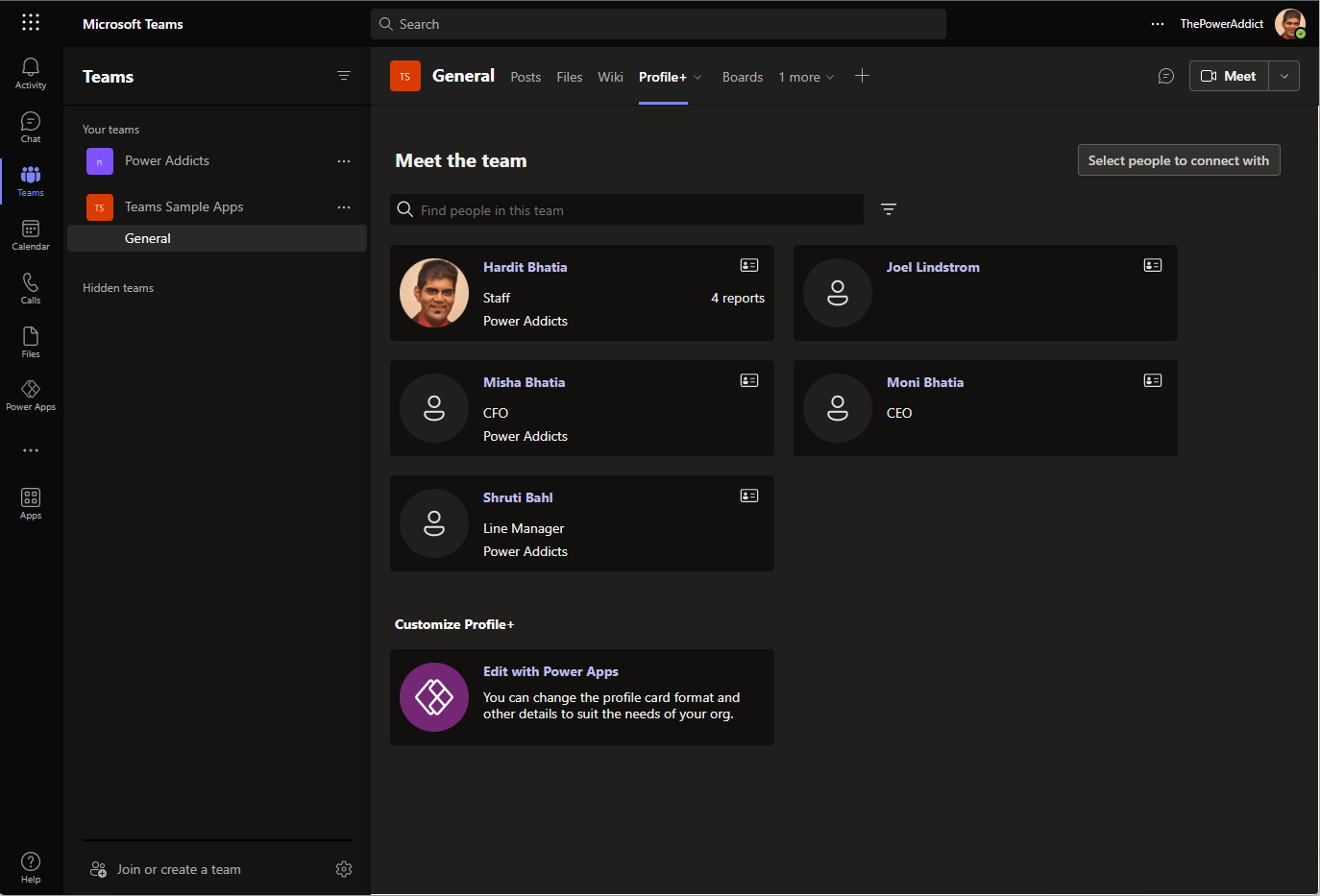This screenshot has width=1320, height=896.
Task: Click Find people in this team field
Action: (626, 209)
